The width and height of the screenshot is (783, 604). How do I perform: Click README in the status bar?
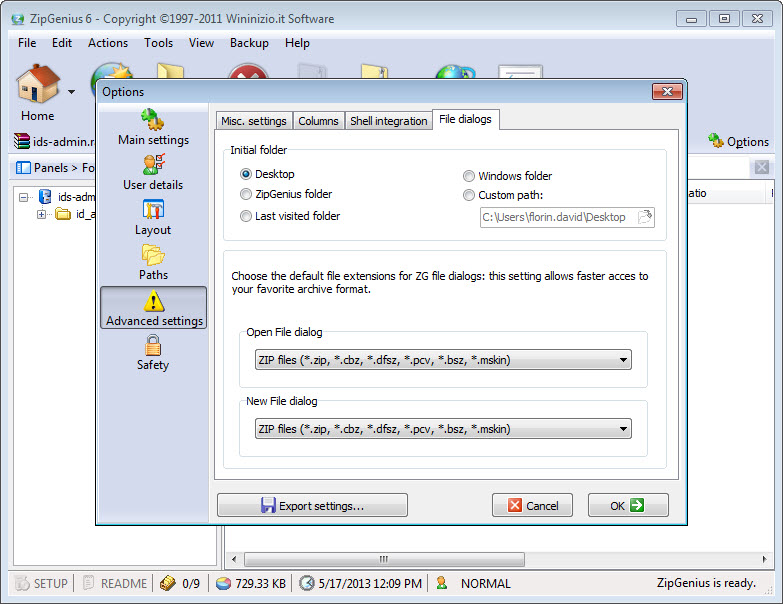(x=115, y=583)
